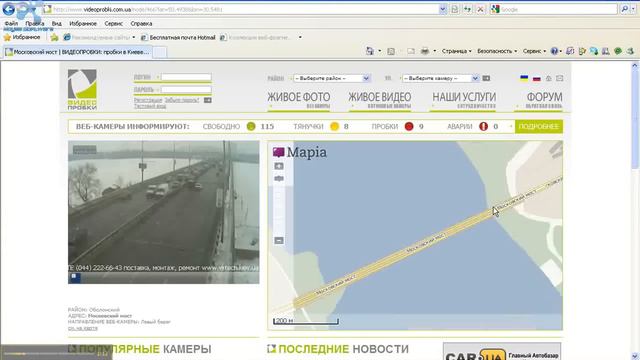Click the blue help question mark icon
Viewport: 640px width, 360px height.
[554, 51]
